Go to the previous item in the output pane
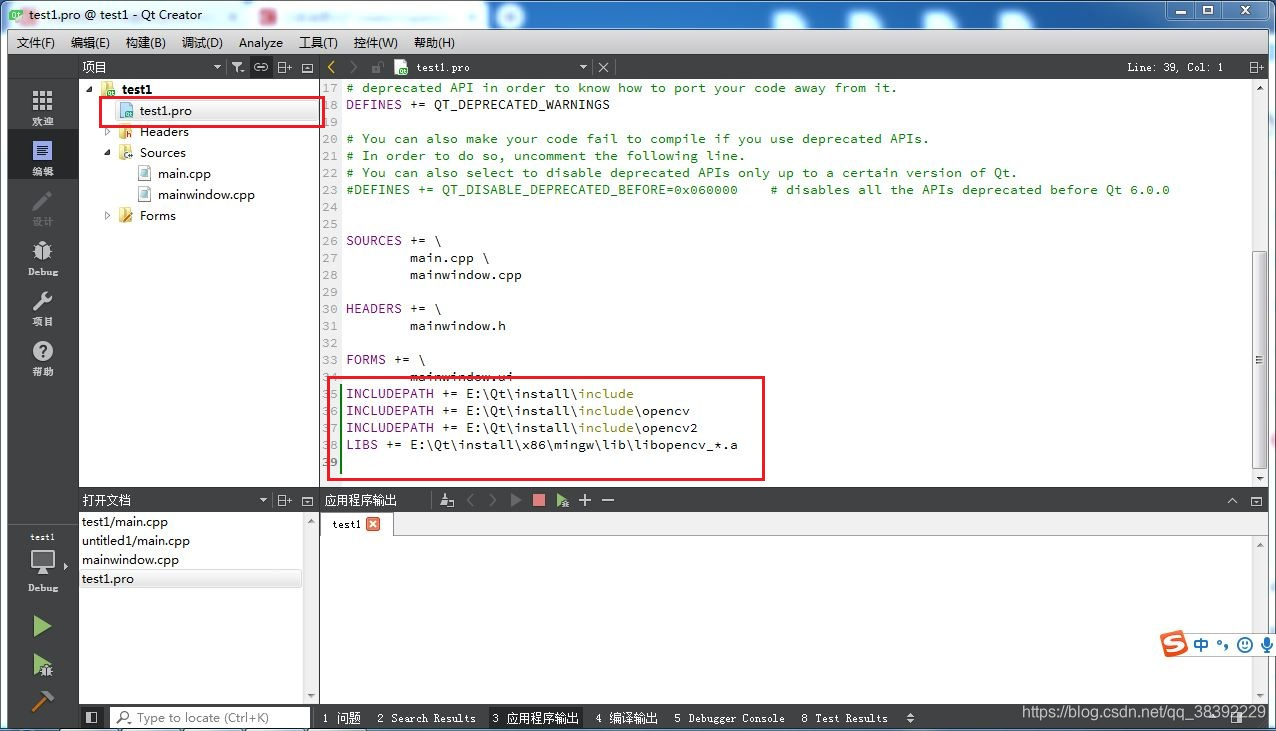 point(471,500)
